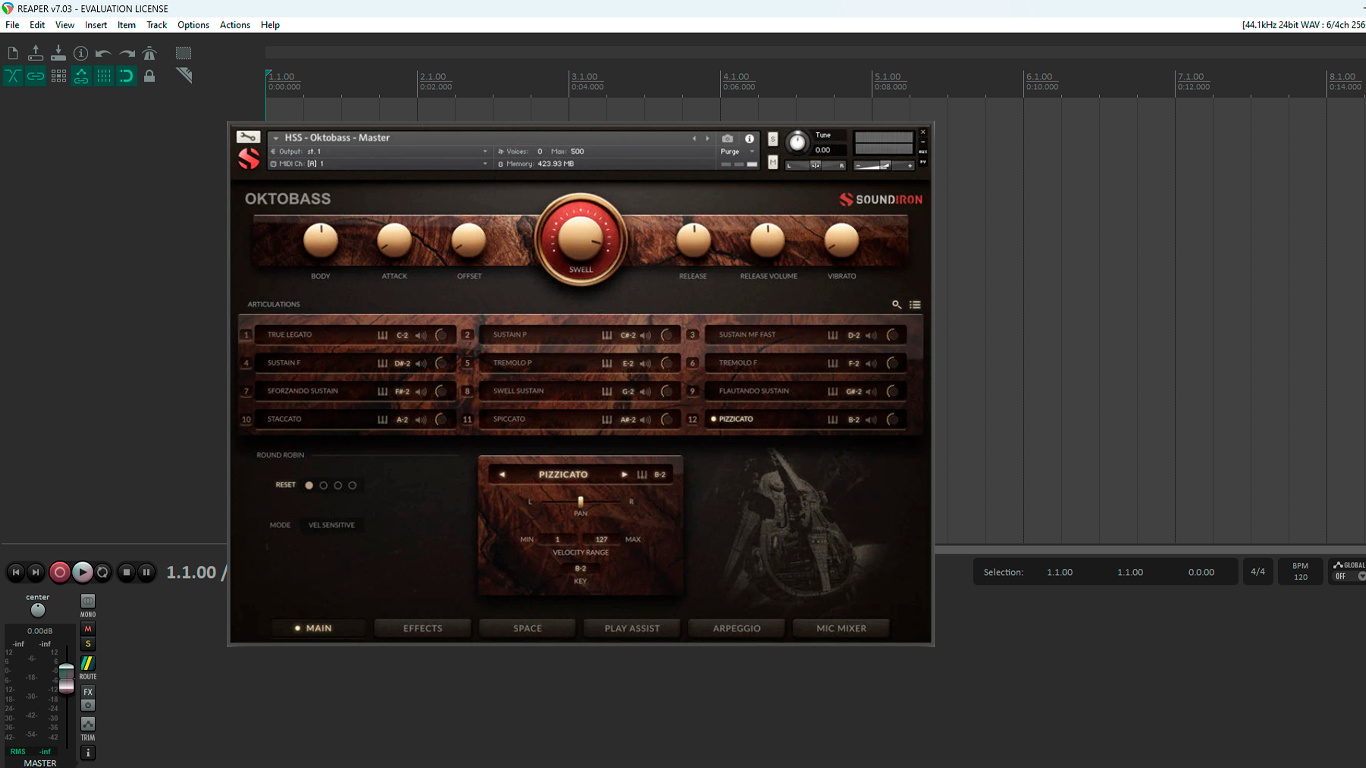Switch to the next articulation after Pizzicato
Image resolution: width=1366 pixels, height=768 pixels.
[624, 475]
